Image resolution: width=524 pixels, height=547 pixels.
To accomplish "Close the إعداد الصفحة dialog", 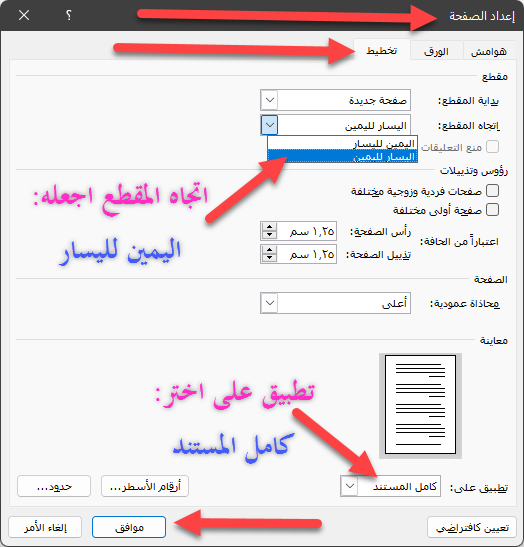I will [x=24, y=15].
